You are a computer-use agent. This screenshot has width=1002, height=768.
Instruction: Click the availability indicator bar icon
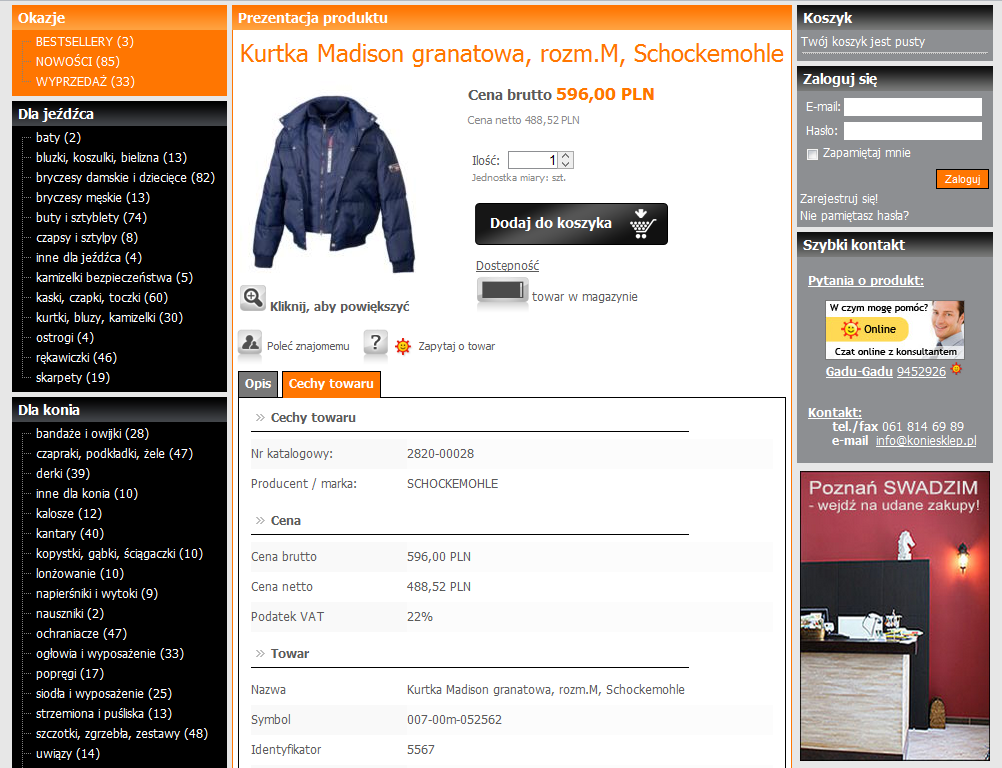tap(502, 293)
